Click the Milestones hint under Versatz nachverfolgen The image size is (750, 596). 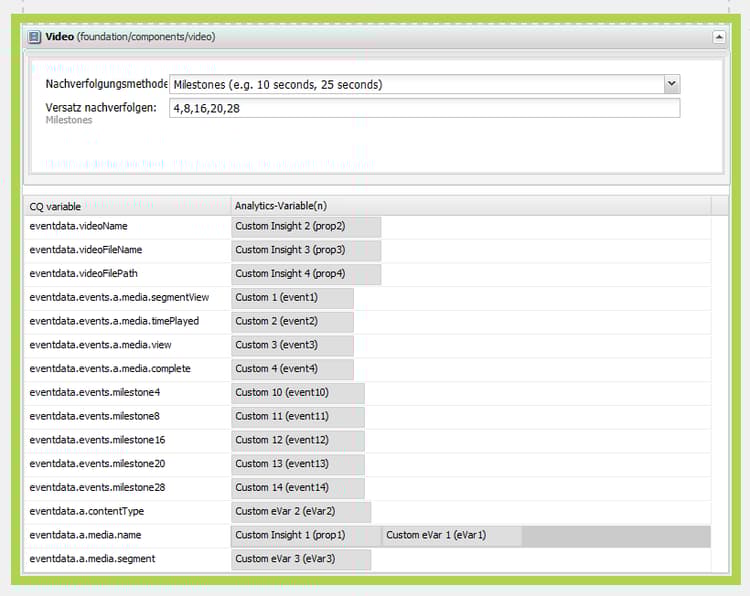pyautogui.click(x=69, y=120)
